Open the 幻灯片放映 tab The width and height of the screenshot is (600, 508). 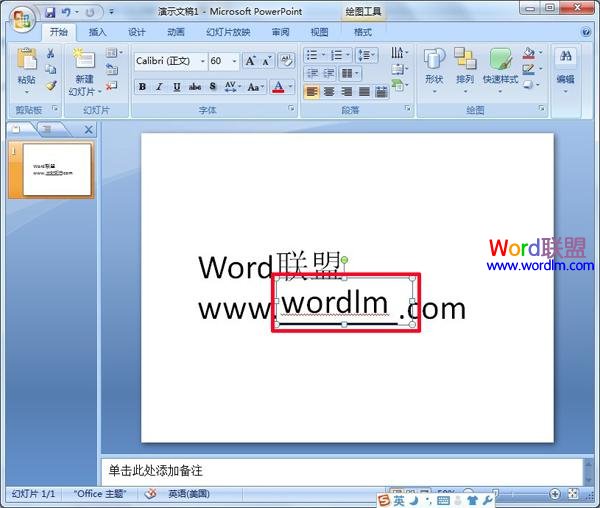click(x=228, y=32)
